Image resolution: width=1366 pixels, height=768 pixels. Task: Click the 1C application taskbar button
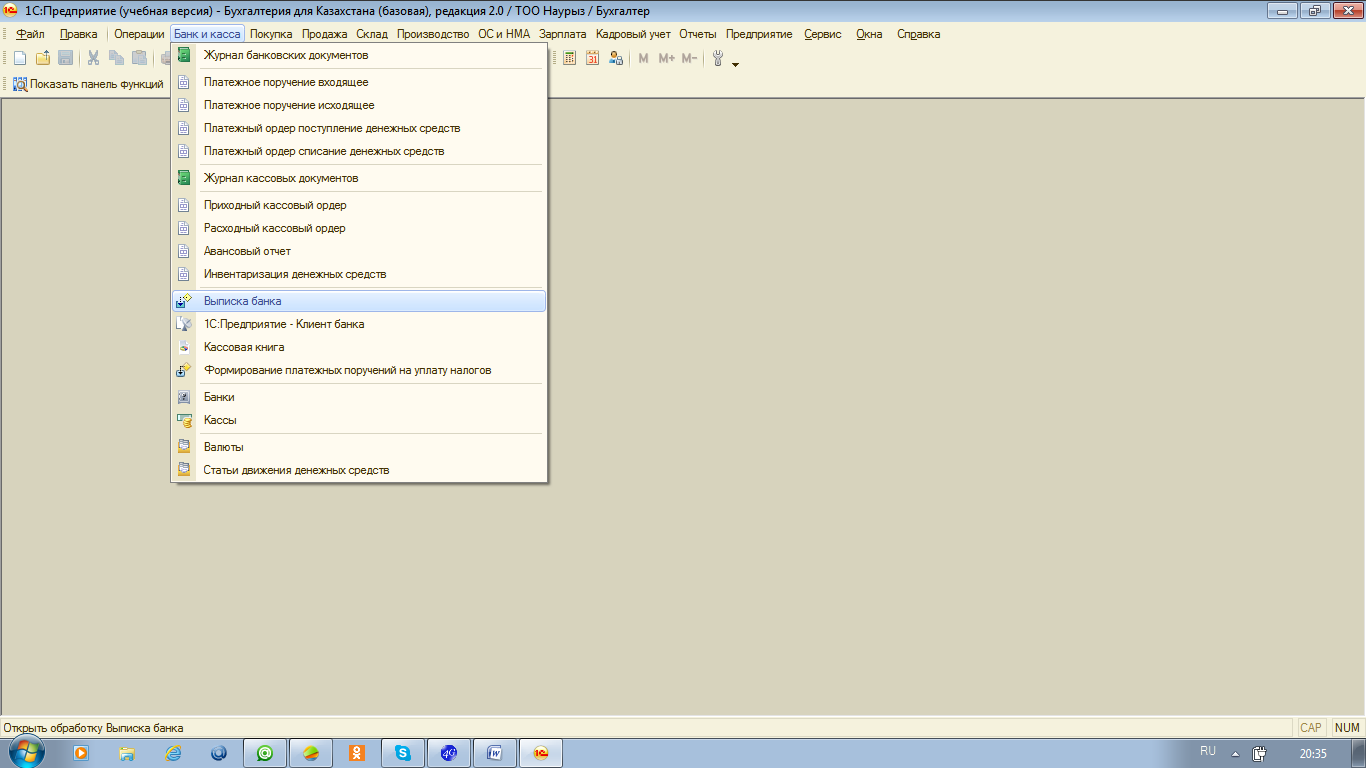tap(541, 752)
